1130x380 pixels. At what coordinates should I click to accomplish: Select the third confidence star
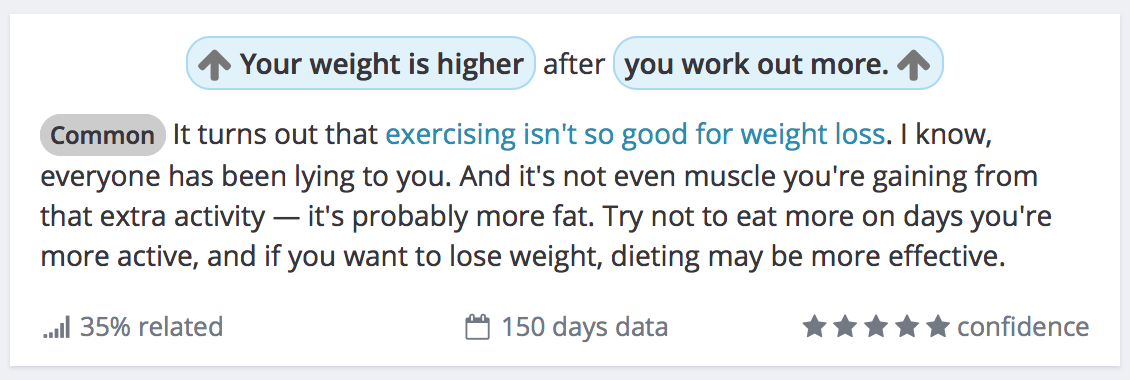coord(876,327)
